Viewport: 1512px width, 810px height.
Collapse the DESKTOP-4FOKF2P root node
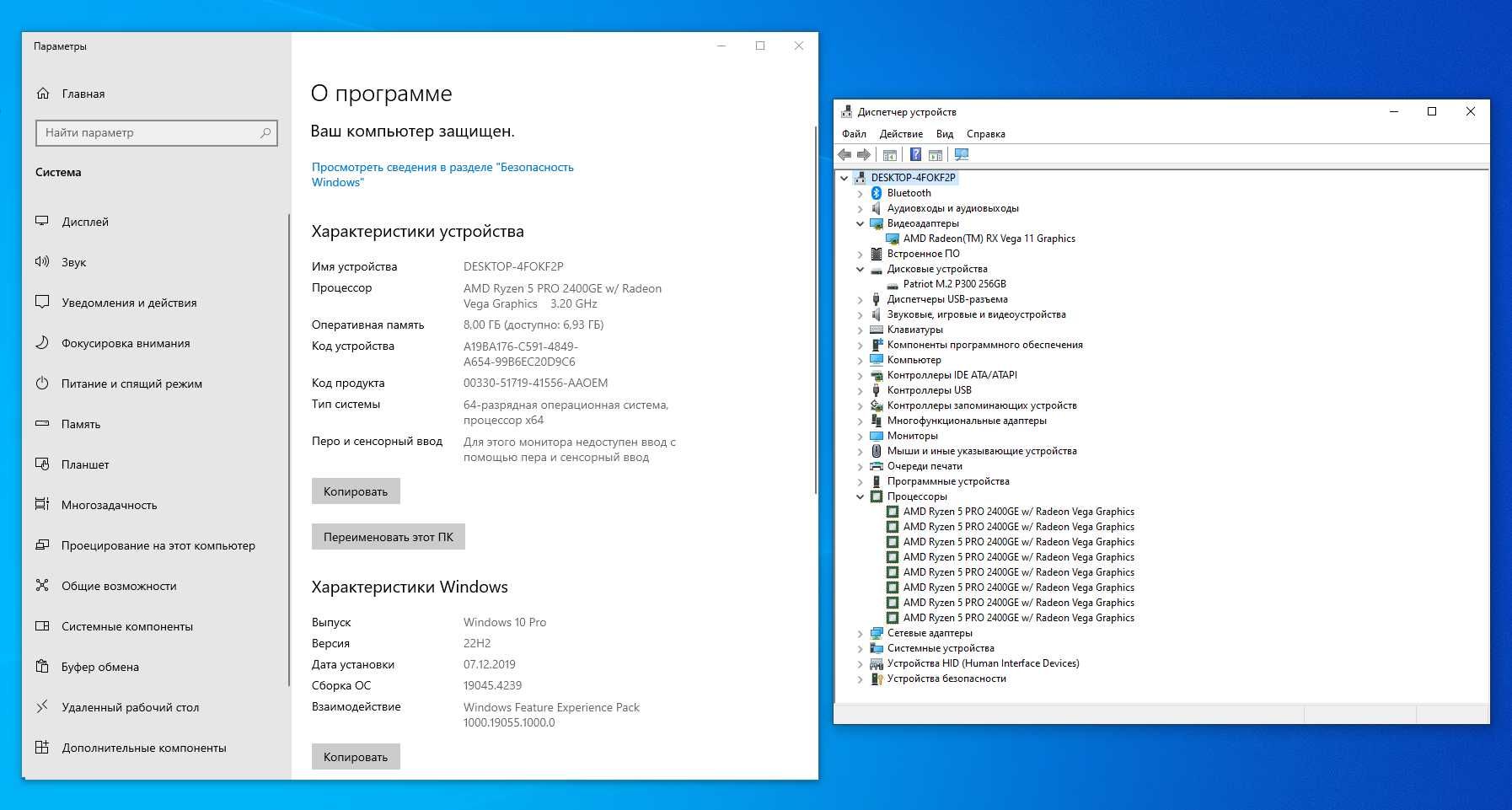click(x=844, y=178)
